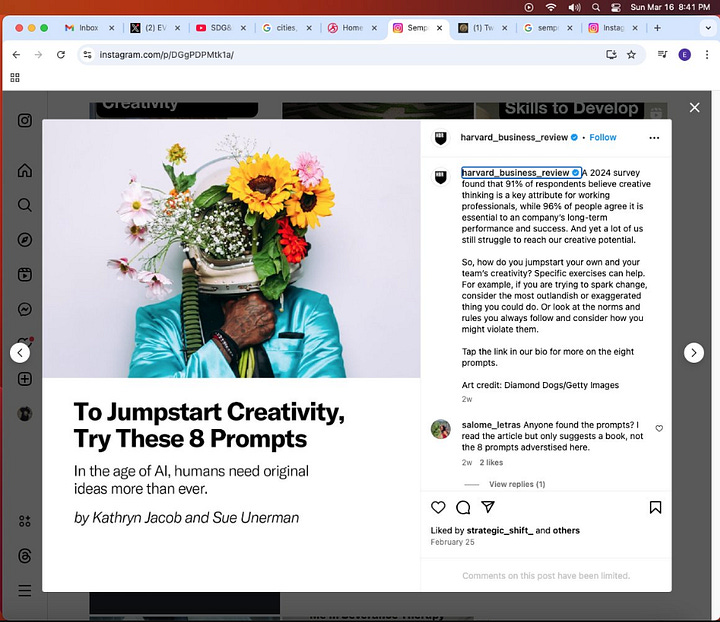The width and height of the screenshot is (720, 622).
Task: Open media controls icon in Chrome toolbar
Action: tap(662, 55)
